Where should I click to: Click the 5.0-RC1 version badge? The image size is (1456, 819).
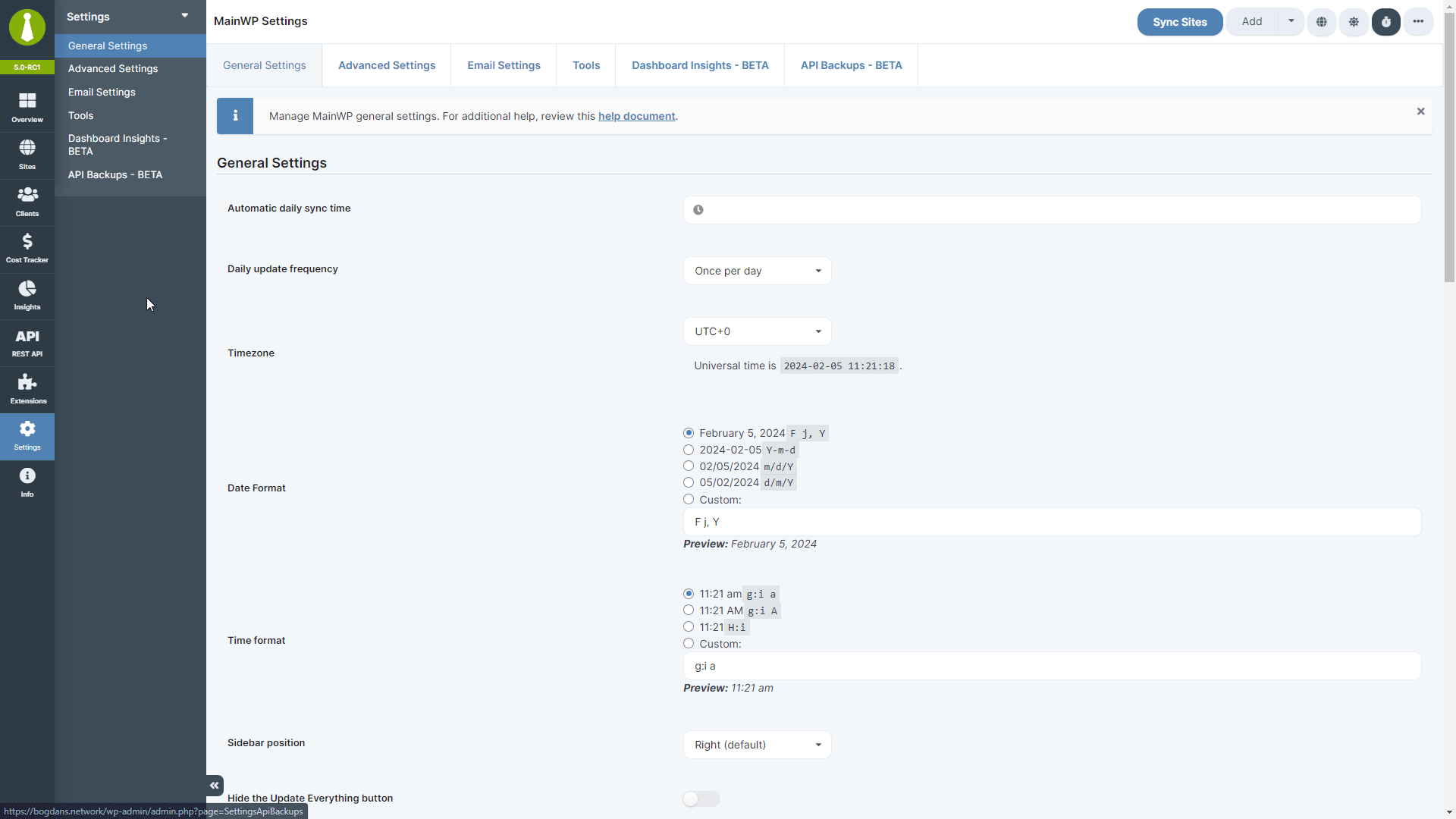click(x=27, y=67)
